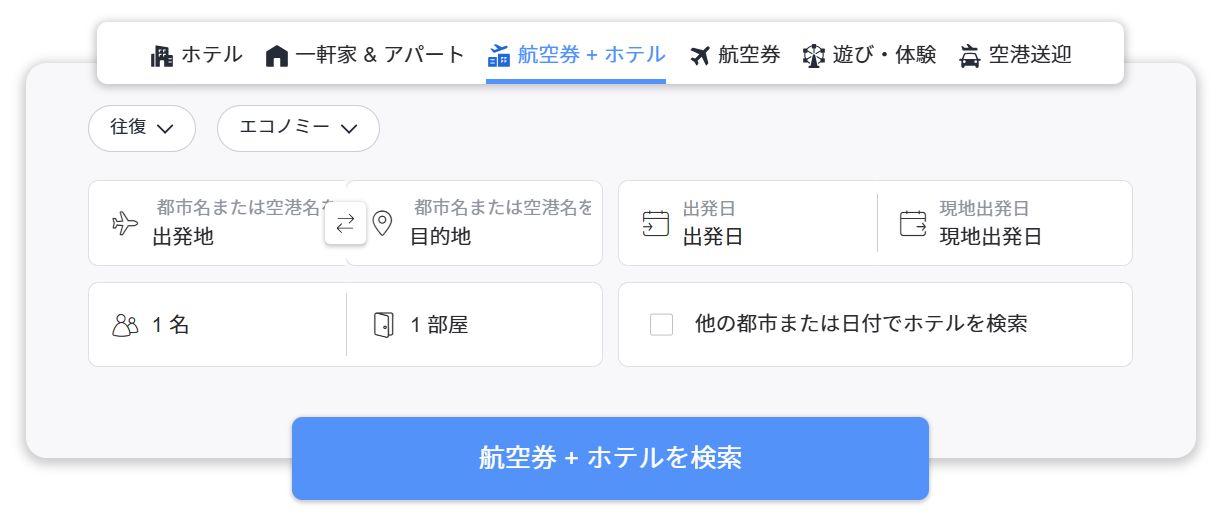This screenshot has height=515, width=1213.
Task: Click the building icon for ホテル
Action: pos(162,56)
